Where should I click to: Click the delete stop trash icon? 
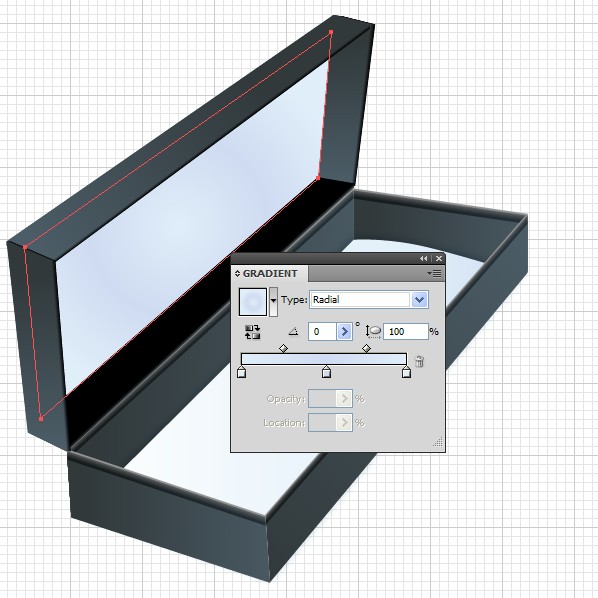pos(419,361)
